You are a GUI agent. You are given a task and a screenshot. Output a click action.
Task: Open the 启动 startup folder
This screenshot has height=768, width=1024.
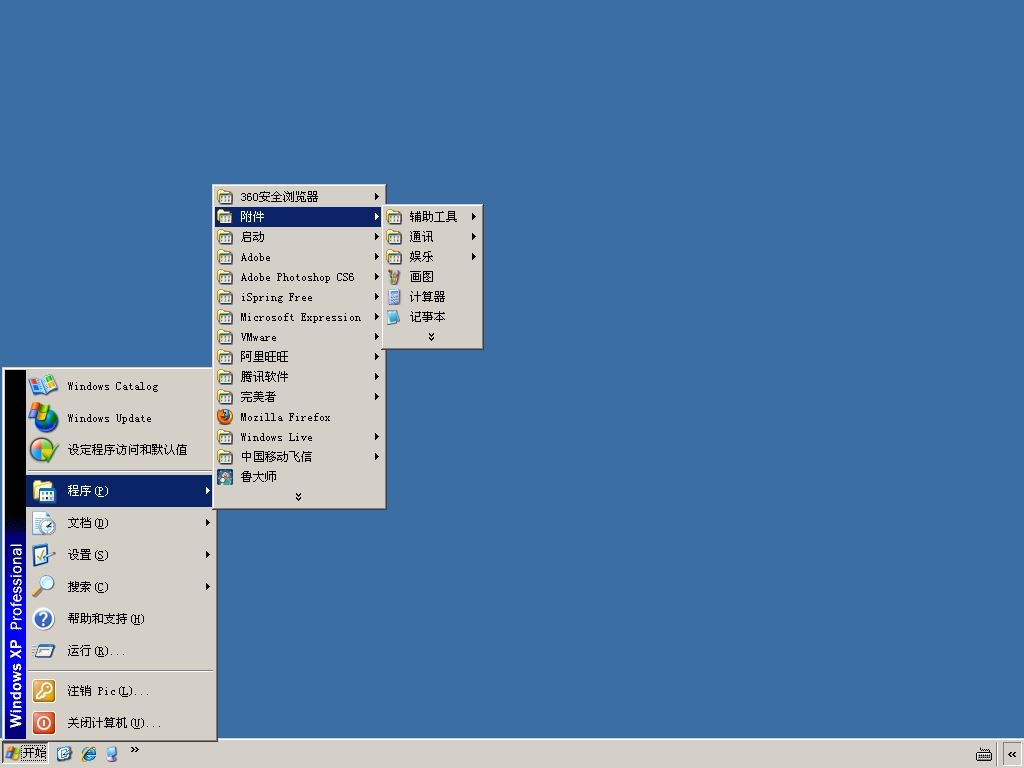298,237
